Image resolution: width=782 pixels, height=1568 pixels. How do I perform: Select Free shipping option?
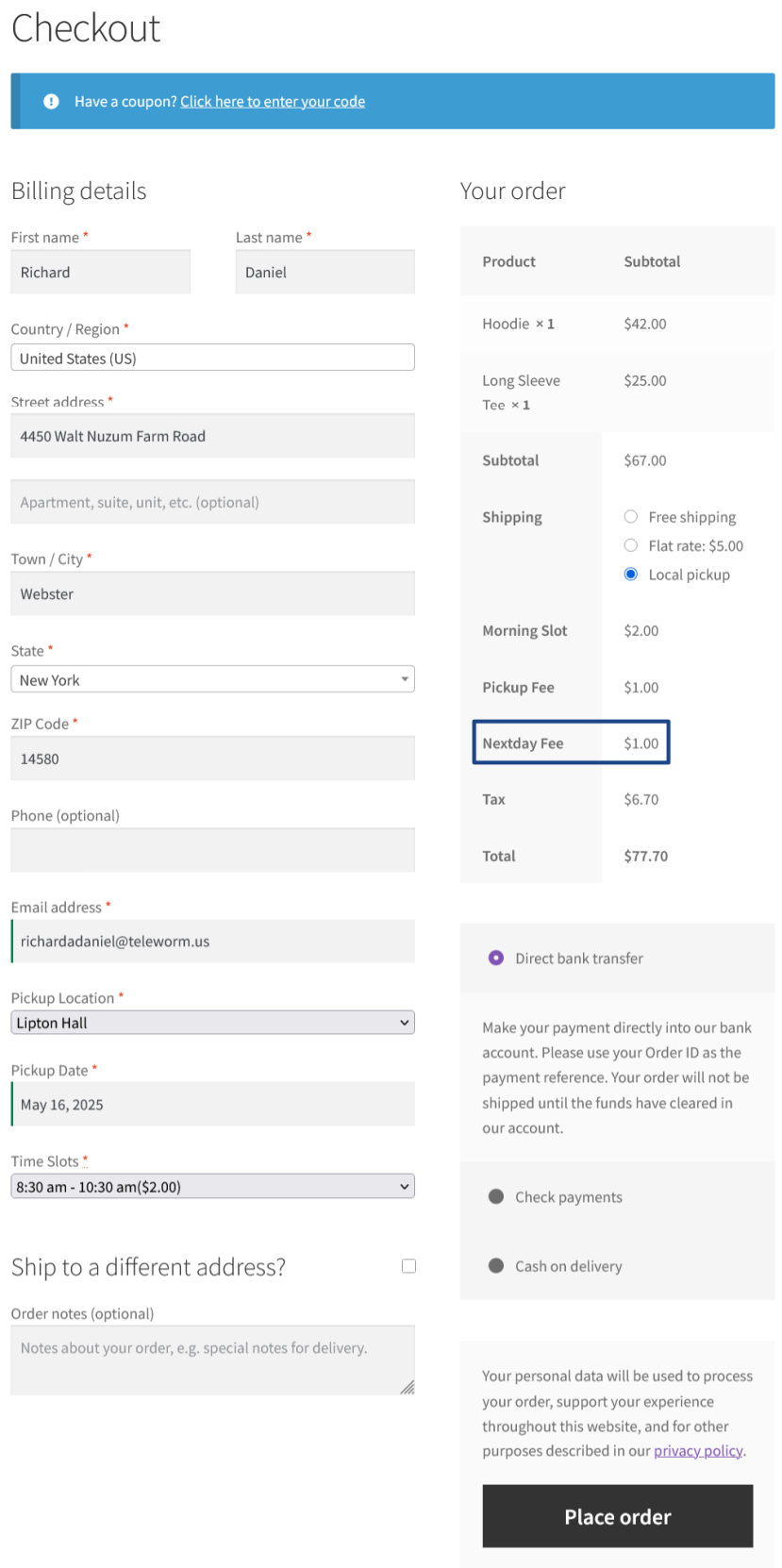coord(631,517)
